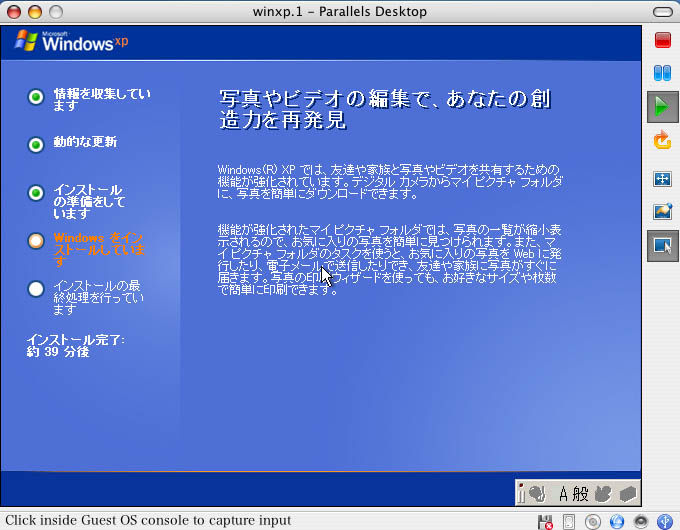680x530 pixels.
Task: Toggle the console view icon in sidebar
Action: point(662,245)
